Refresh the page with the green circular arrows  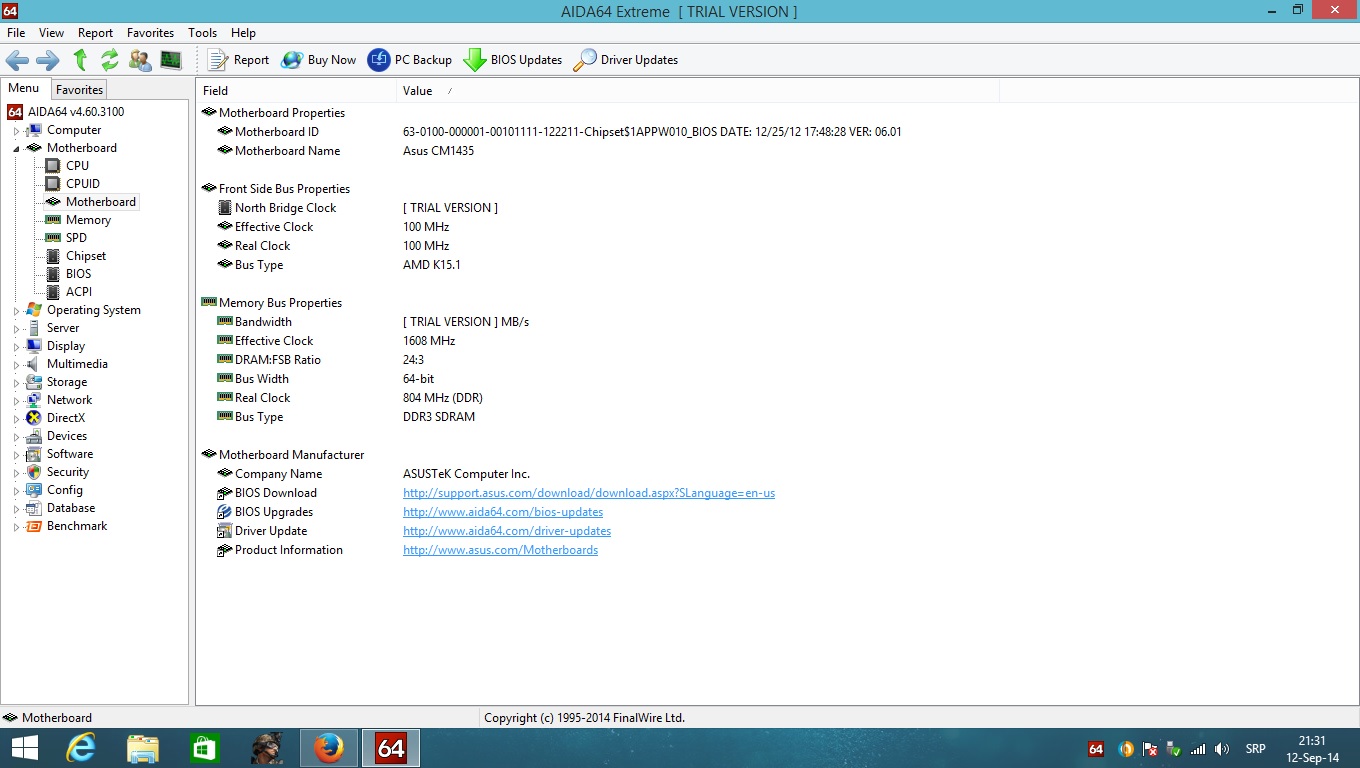[x=110, y=60]
